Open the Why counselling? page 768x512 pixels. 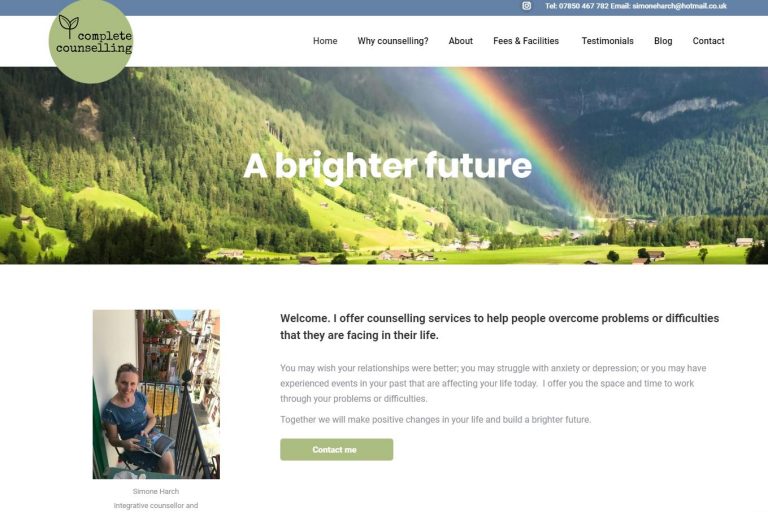tap(393, 41)
